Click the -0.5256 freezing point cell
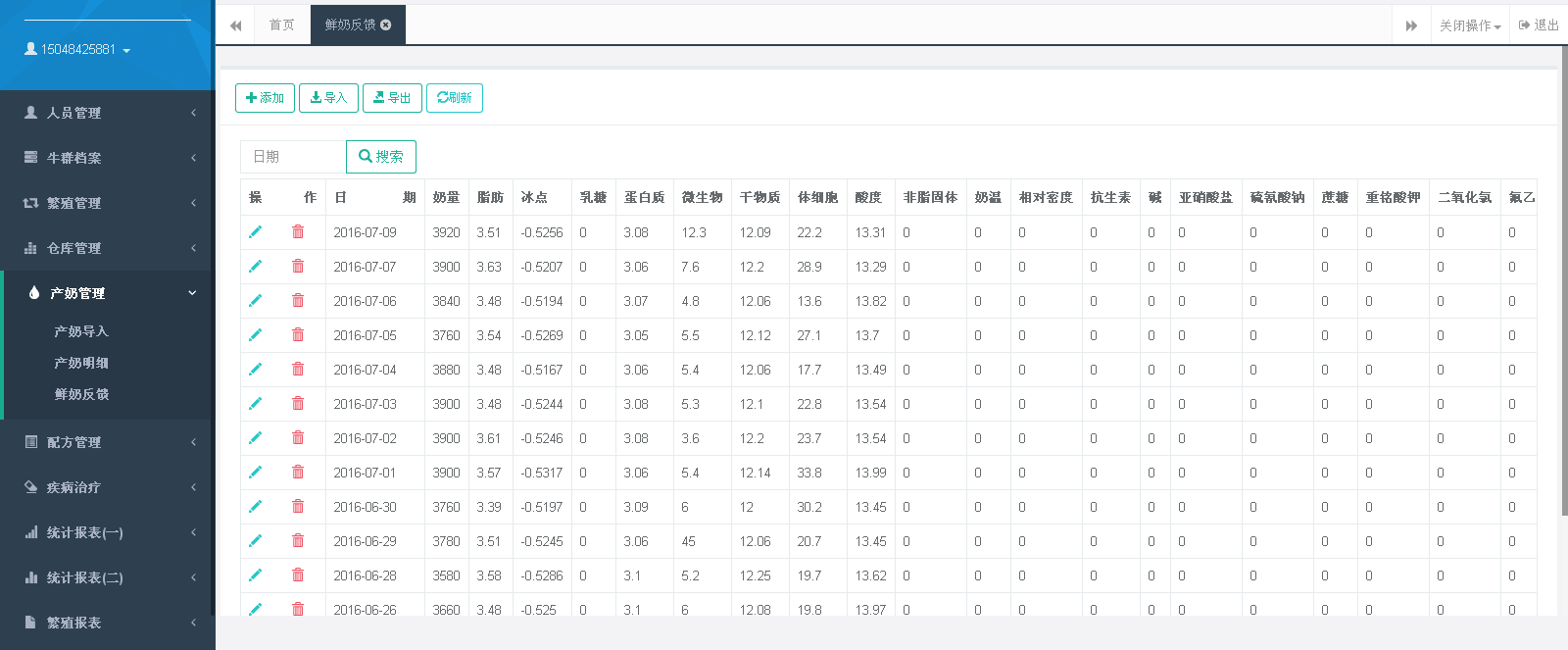Viewport: 1568px width, 650px height. (x=542, y=232)
